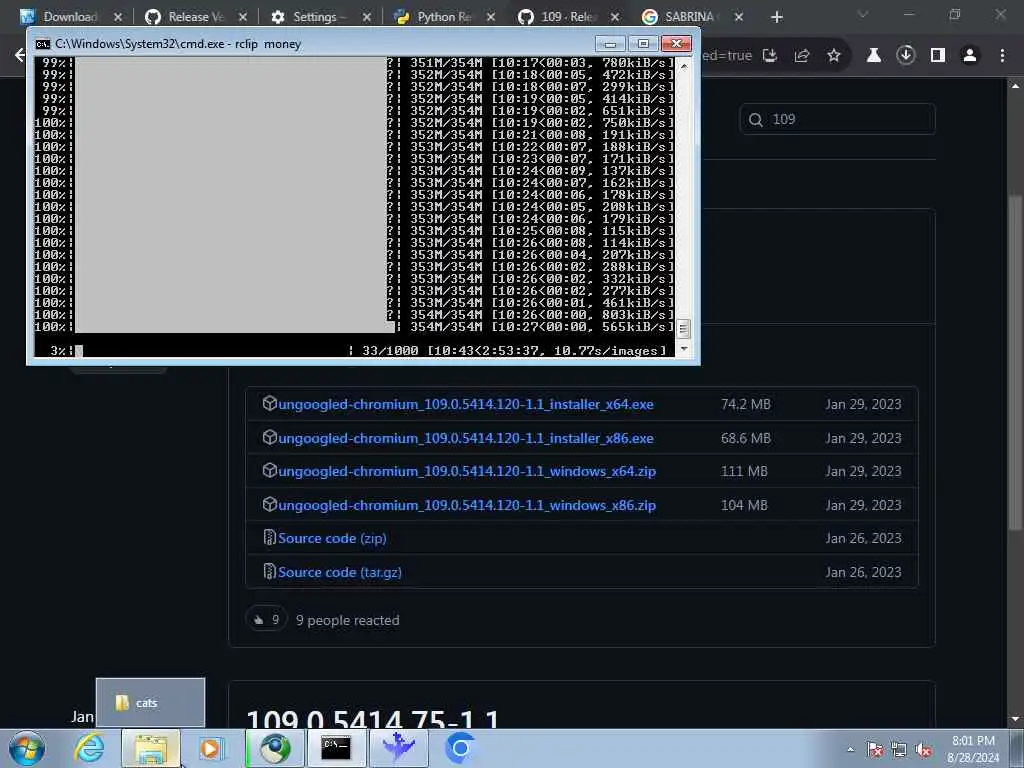Open Windows Media Player from taskbar
Screen dimensions: 1024x768
[211, 748]
